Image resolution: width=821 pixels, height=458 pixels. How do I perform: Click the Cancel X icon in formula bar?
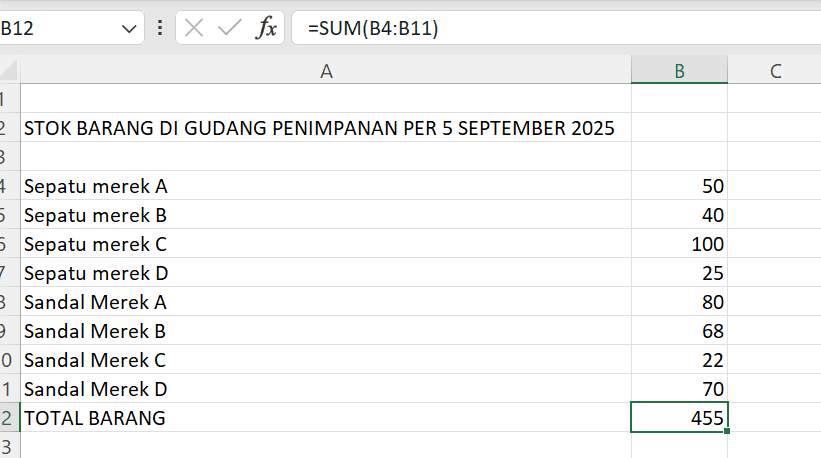[x=194, y=29]
